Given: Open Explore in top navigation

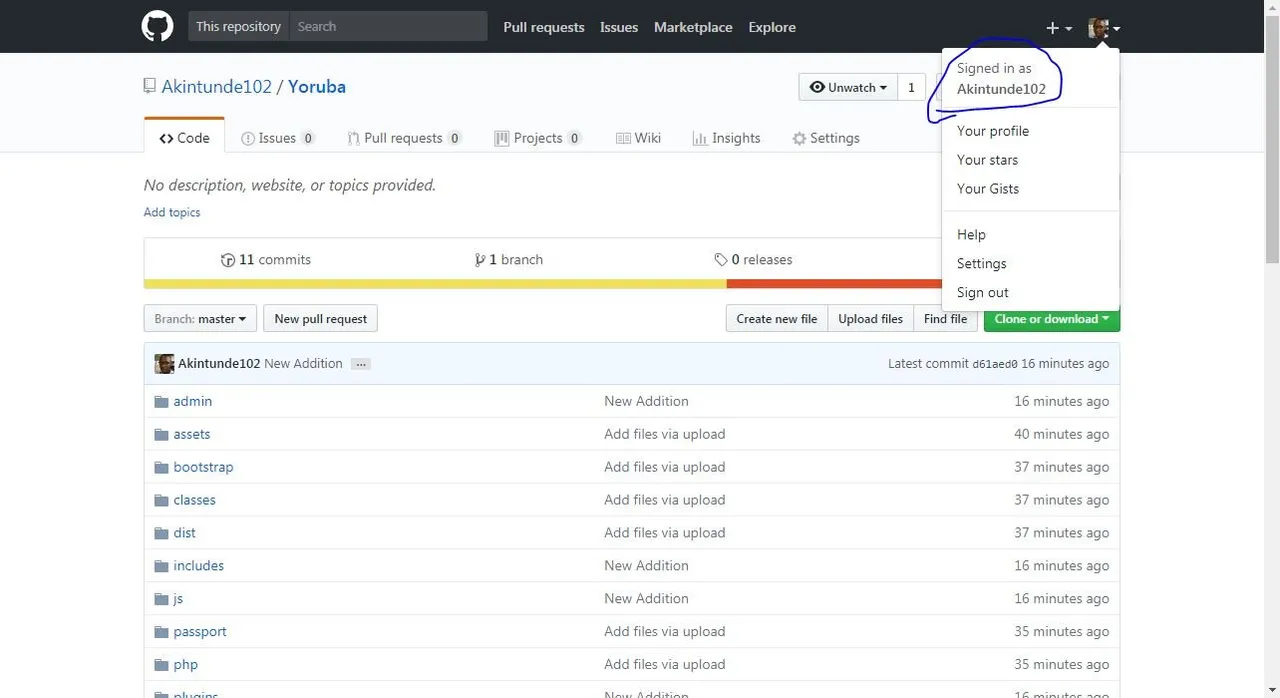Looking at the screenshot, I should (772, 27).
